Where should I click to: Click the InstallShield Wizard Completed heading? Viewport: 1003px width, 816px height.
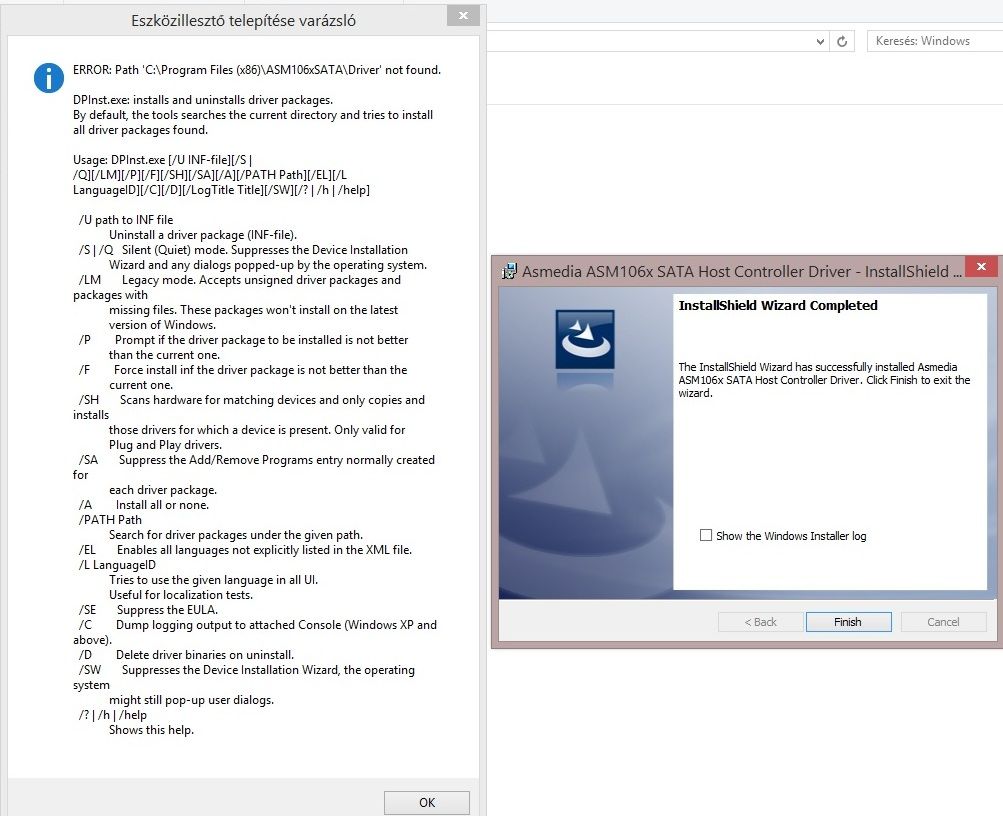point(778,306)
